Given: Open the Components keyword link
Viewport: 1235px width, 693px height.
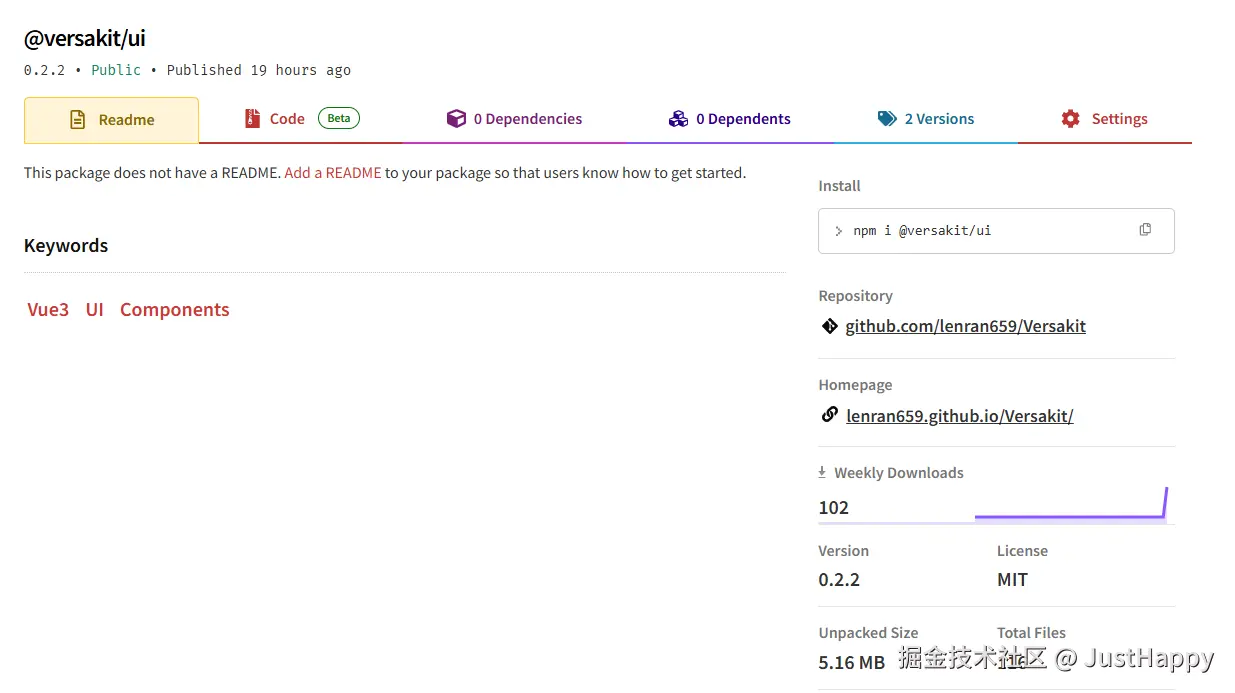Looking at the screenshot, I should tap(175, 310).
